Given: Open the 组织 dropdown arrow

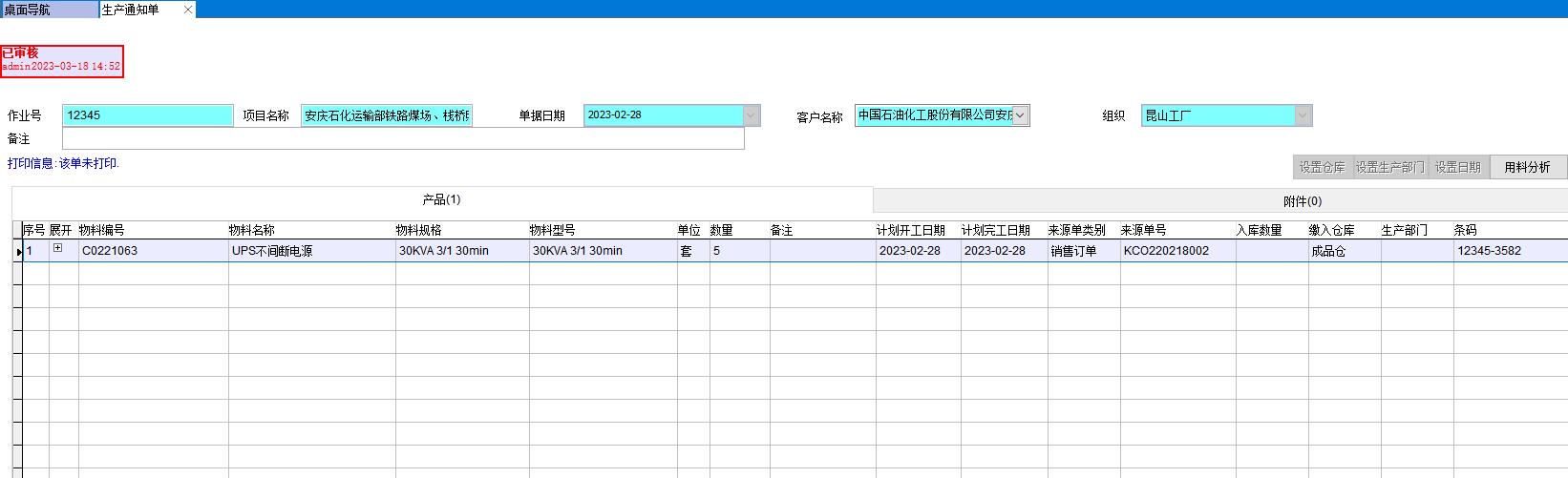Looking at the screenshot, I should pos(1303,115).
